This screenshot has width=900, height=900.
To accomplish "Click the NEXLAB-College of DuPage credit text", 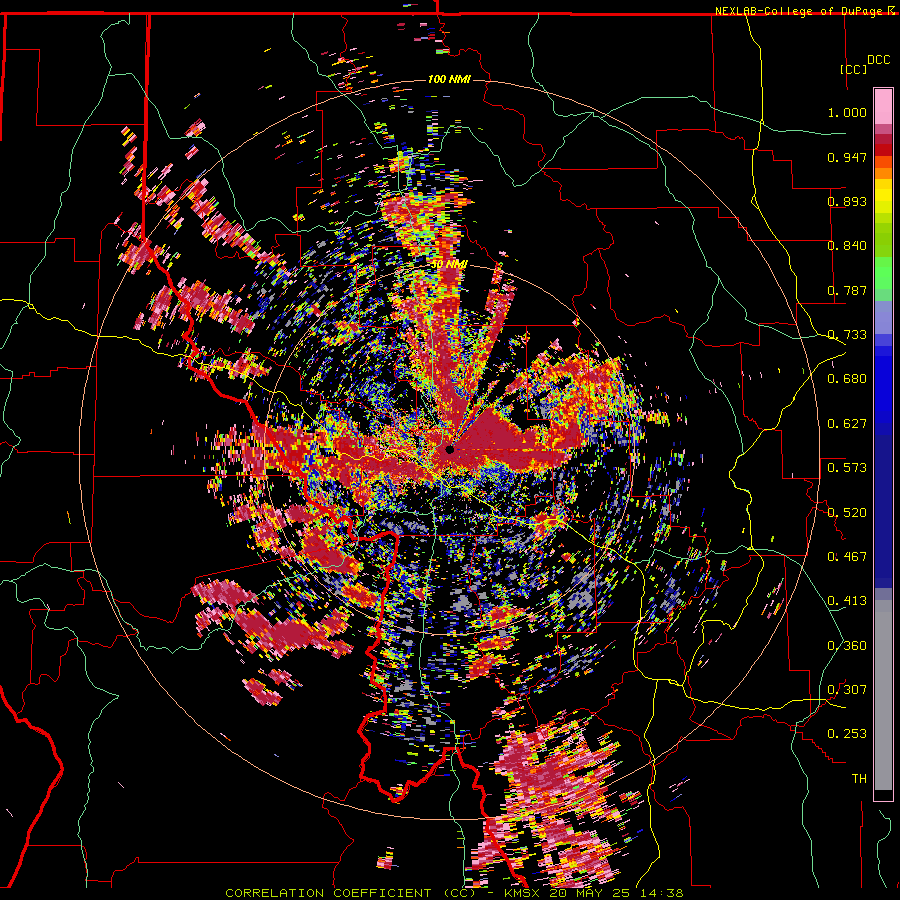I will 799,11.
